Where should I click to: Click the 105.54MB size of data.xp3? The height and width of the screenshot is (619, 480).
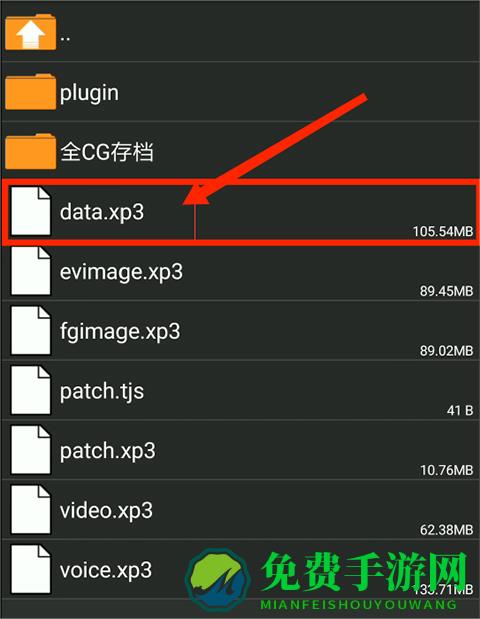443,231
